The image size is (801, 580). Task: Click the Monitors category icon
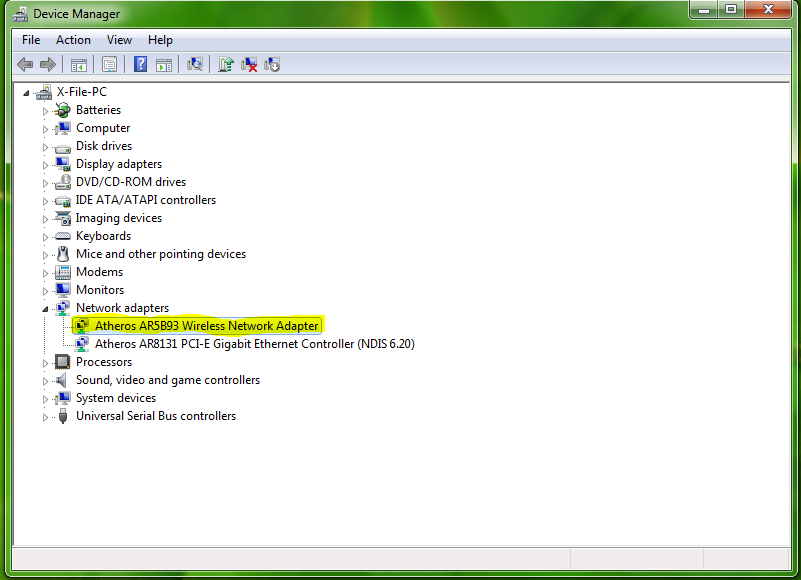(63, 290)
